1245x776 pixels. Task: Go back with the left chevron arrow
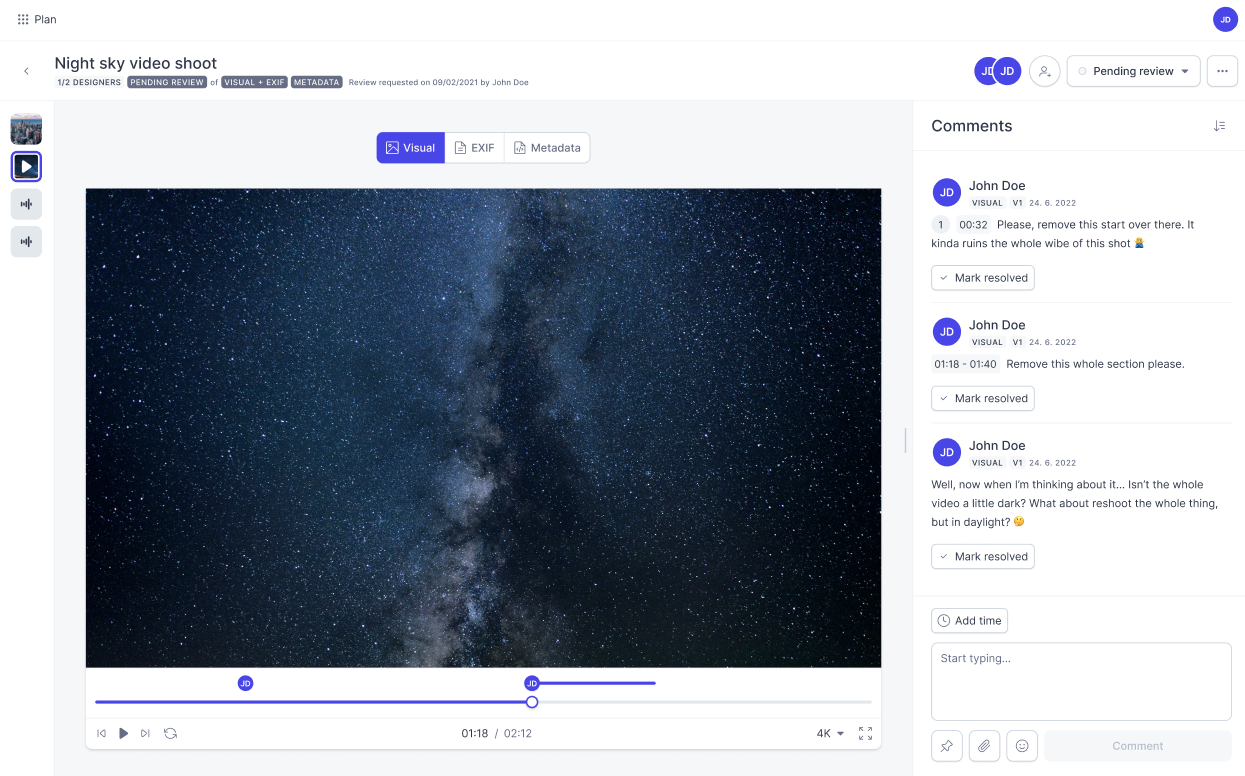26,71
